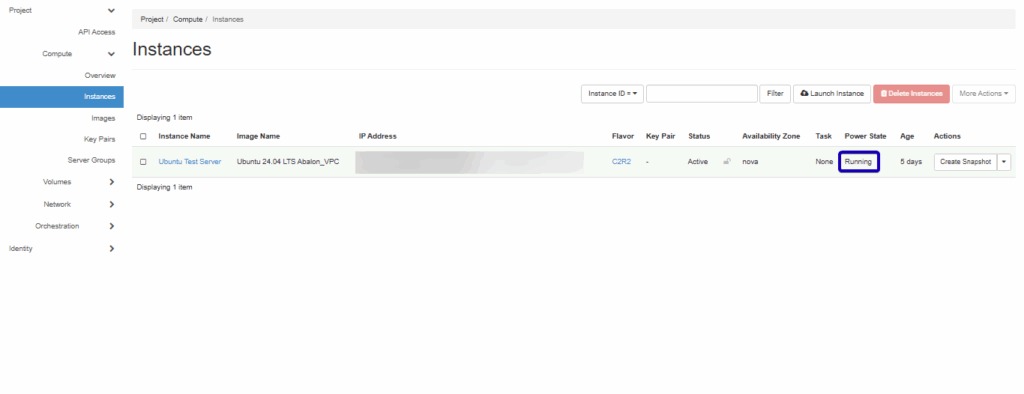Image resolution: width=1024 pixels, height=394 pixels.
Task: Click Project breadcrumb link
Action: [x=152, y=20]
